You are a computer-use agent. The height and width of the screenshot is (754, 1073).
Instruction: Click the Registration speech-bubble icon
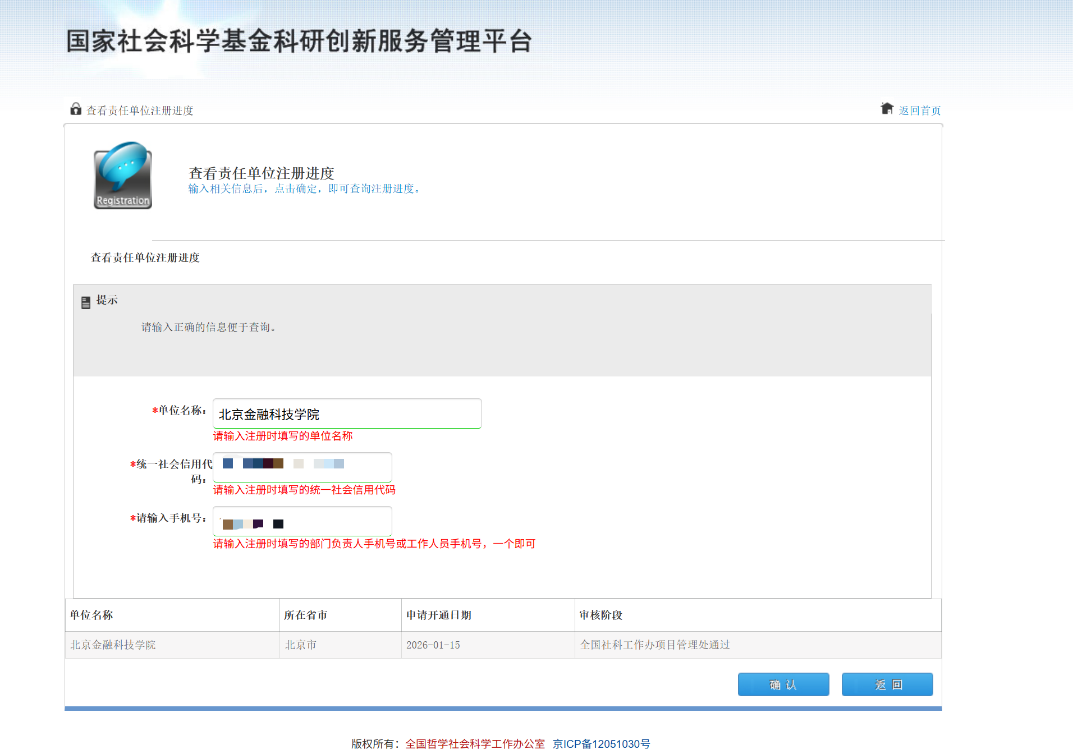(x=123, y=175)
